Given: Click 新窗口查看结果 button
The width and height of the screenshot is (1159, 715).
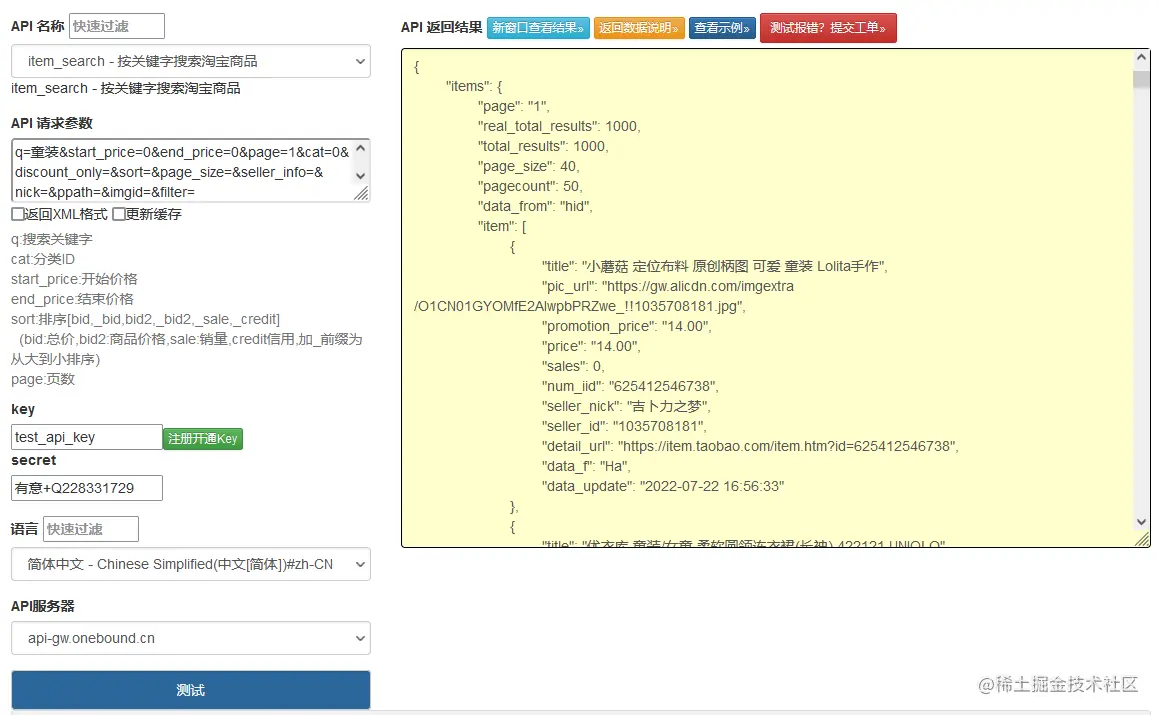Looking at the screenshot, I should pyautogui.click(x=538, y=28).
